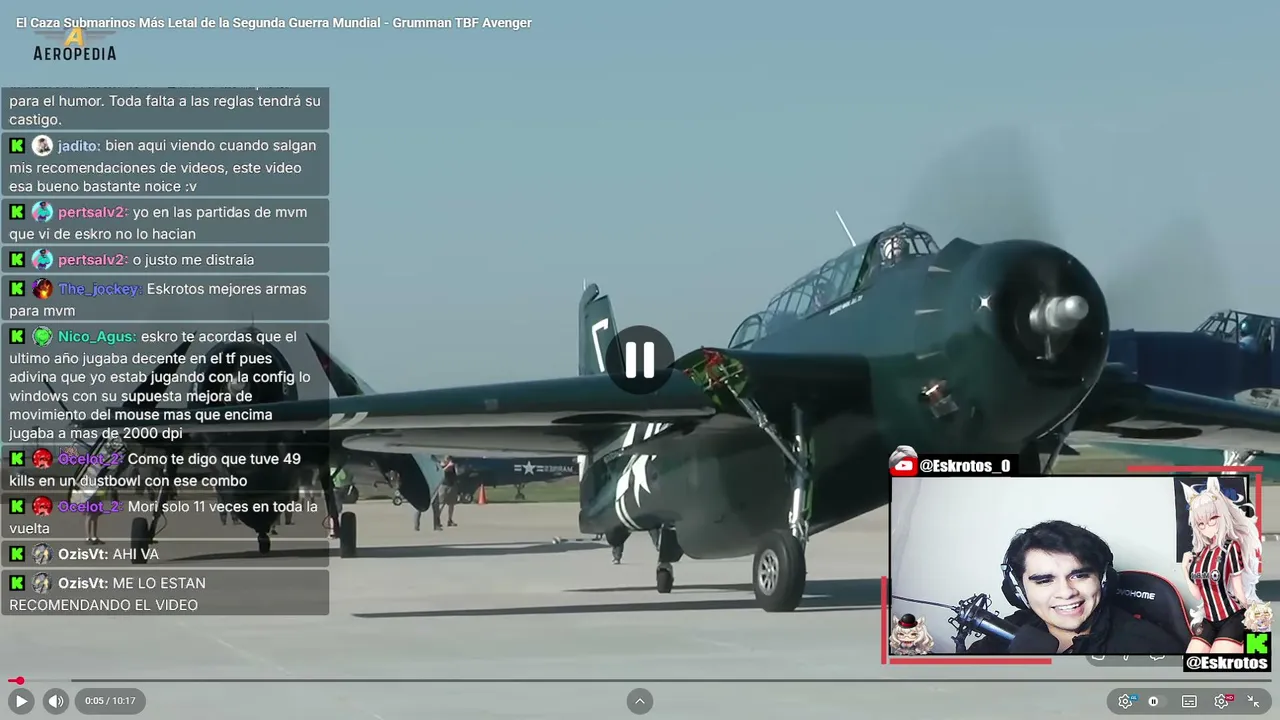Toggle subtitles with the captions icon
Screen dimensions: 1280x720
coord(1189,701)
